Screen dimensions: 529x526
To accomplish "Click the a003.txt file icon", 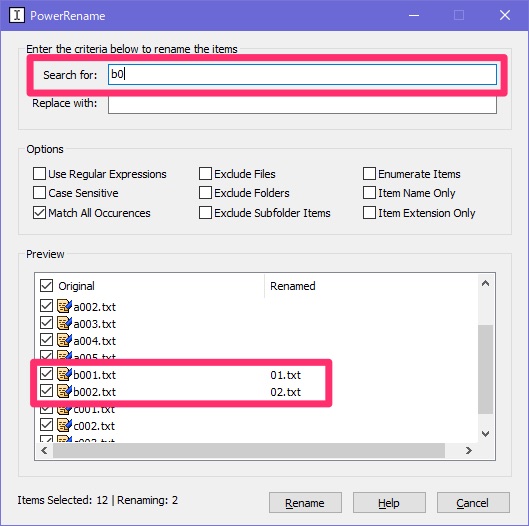I will pos(64,323).
